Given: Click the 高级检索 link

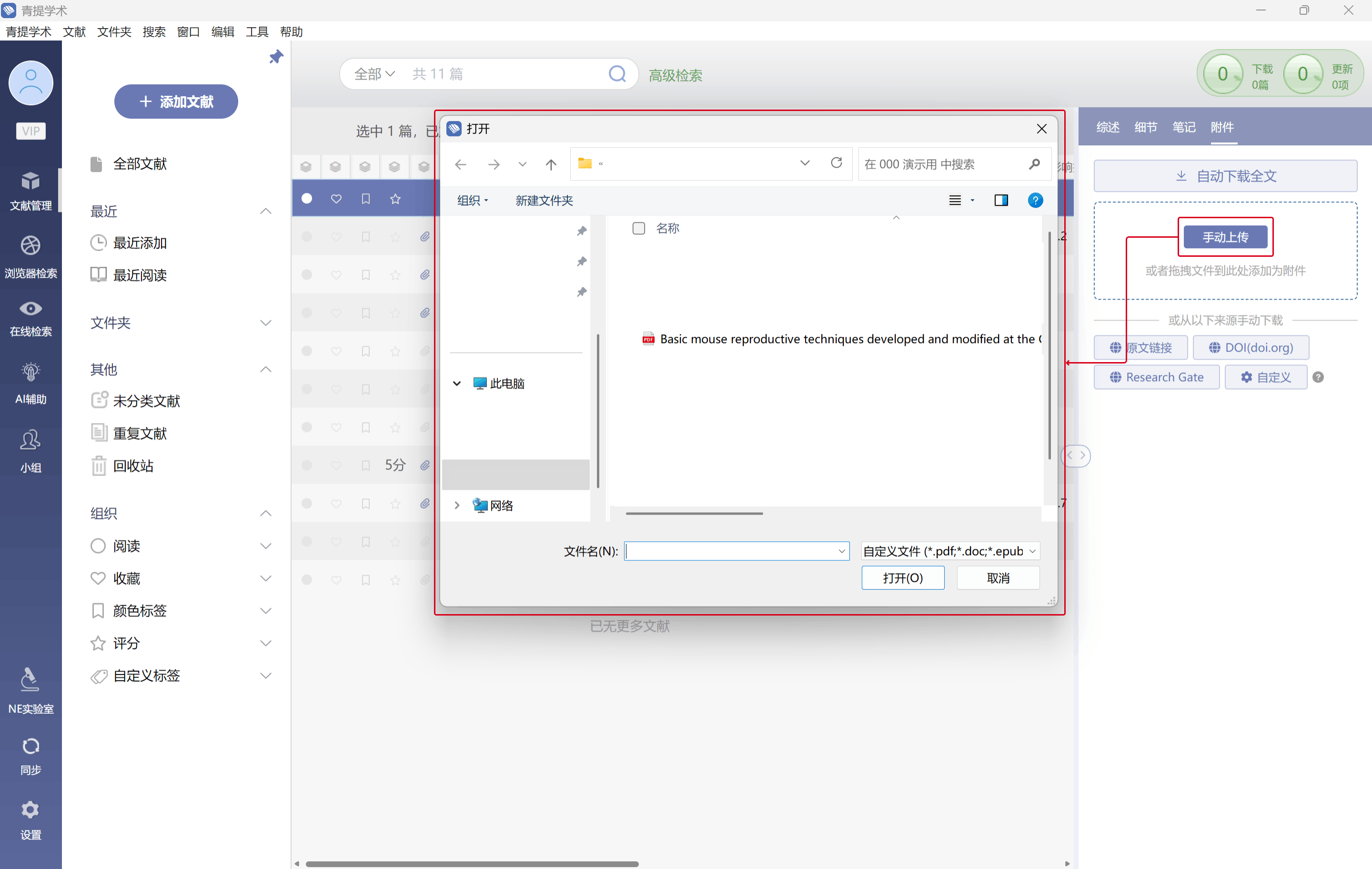Looking at the screenshot, I should pyautogui.click(x=675, y=75).
